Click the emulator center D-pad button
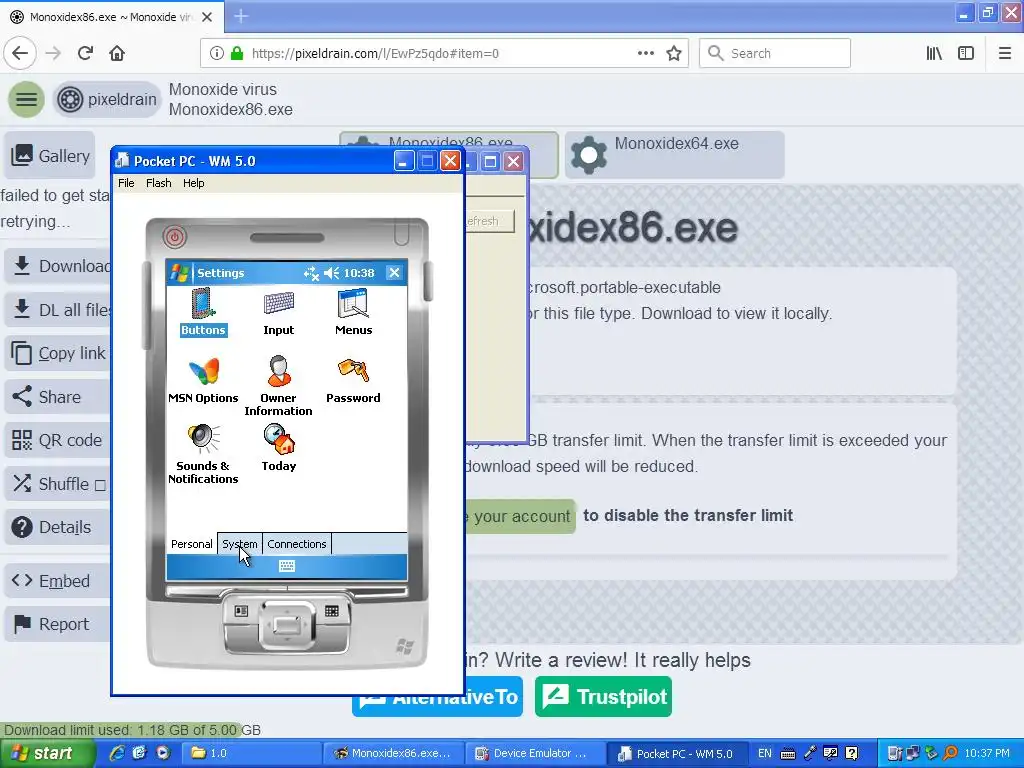 287,626
